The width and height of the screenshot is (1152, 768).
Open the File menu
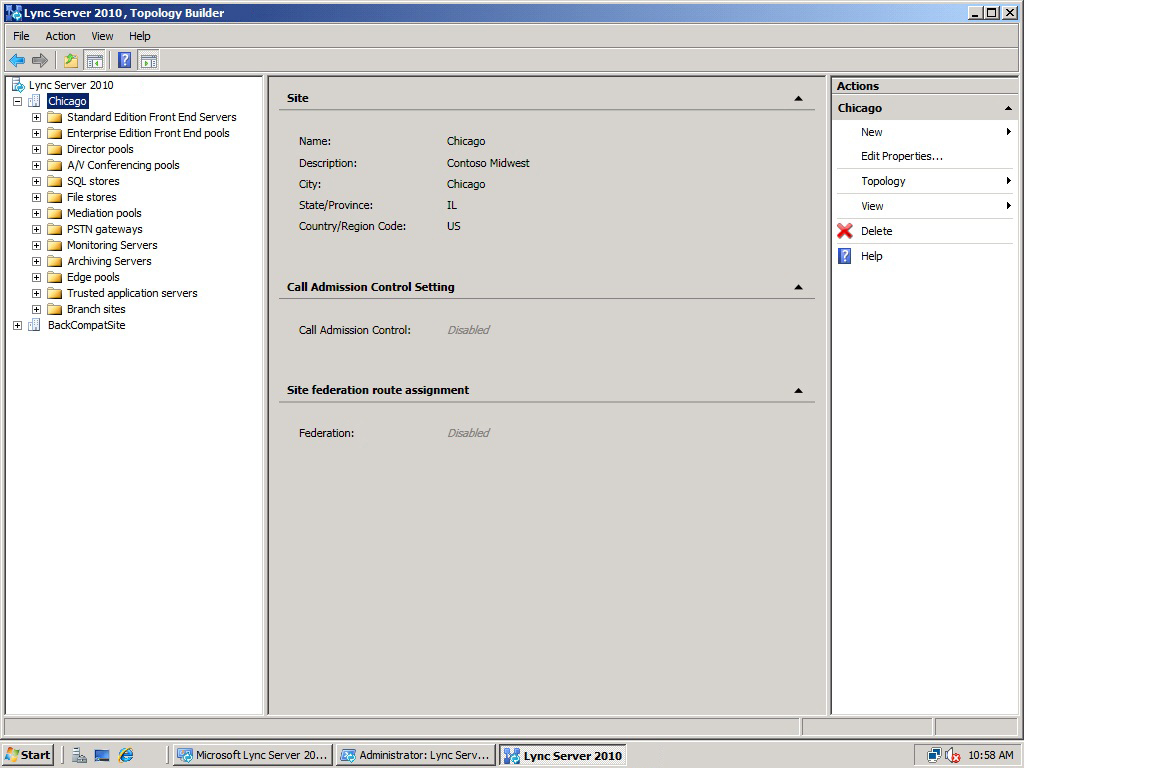21,36
